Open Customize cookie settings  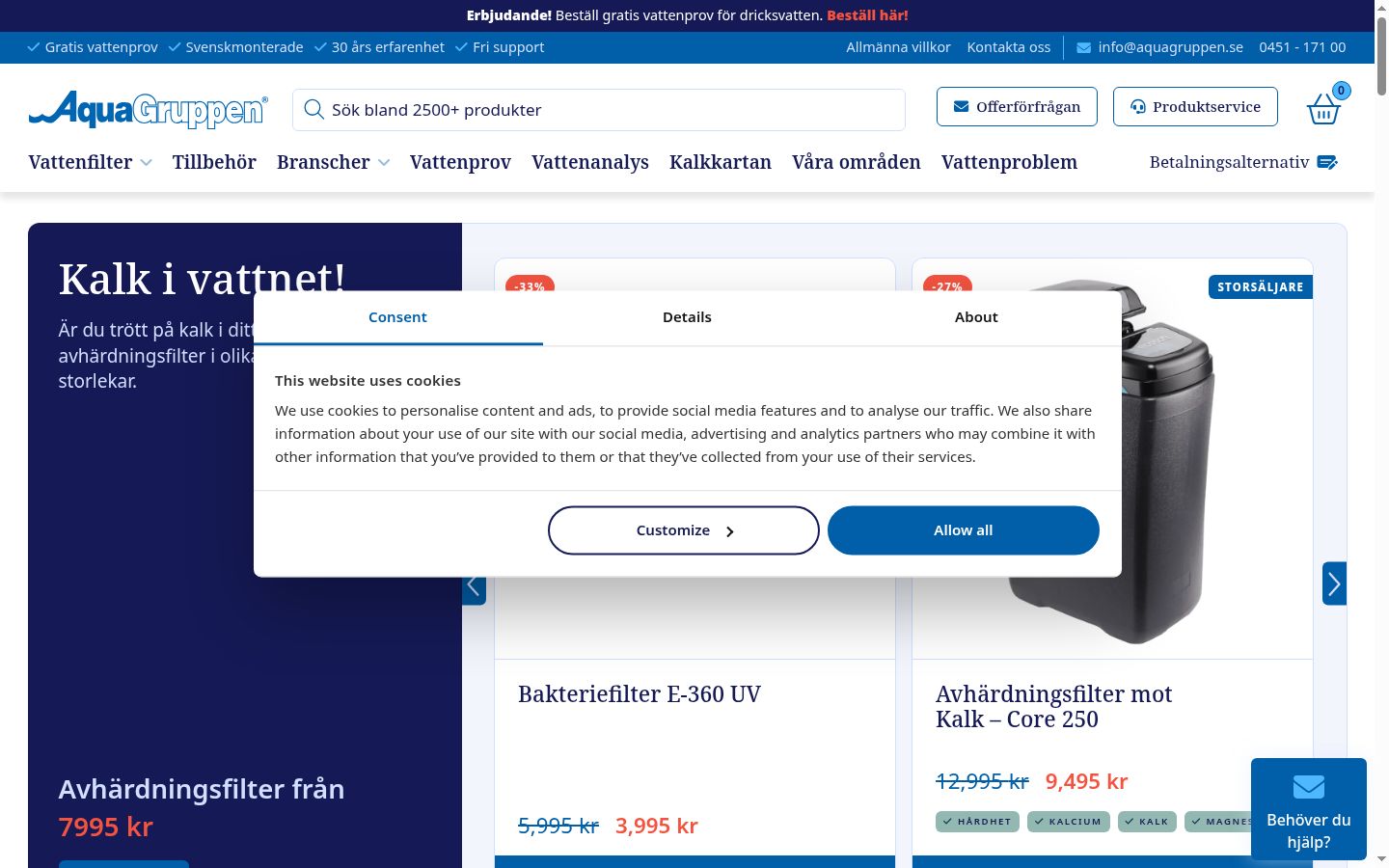(x=684, y=530)
